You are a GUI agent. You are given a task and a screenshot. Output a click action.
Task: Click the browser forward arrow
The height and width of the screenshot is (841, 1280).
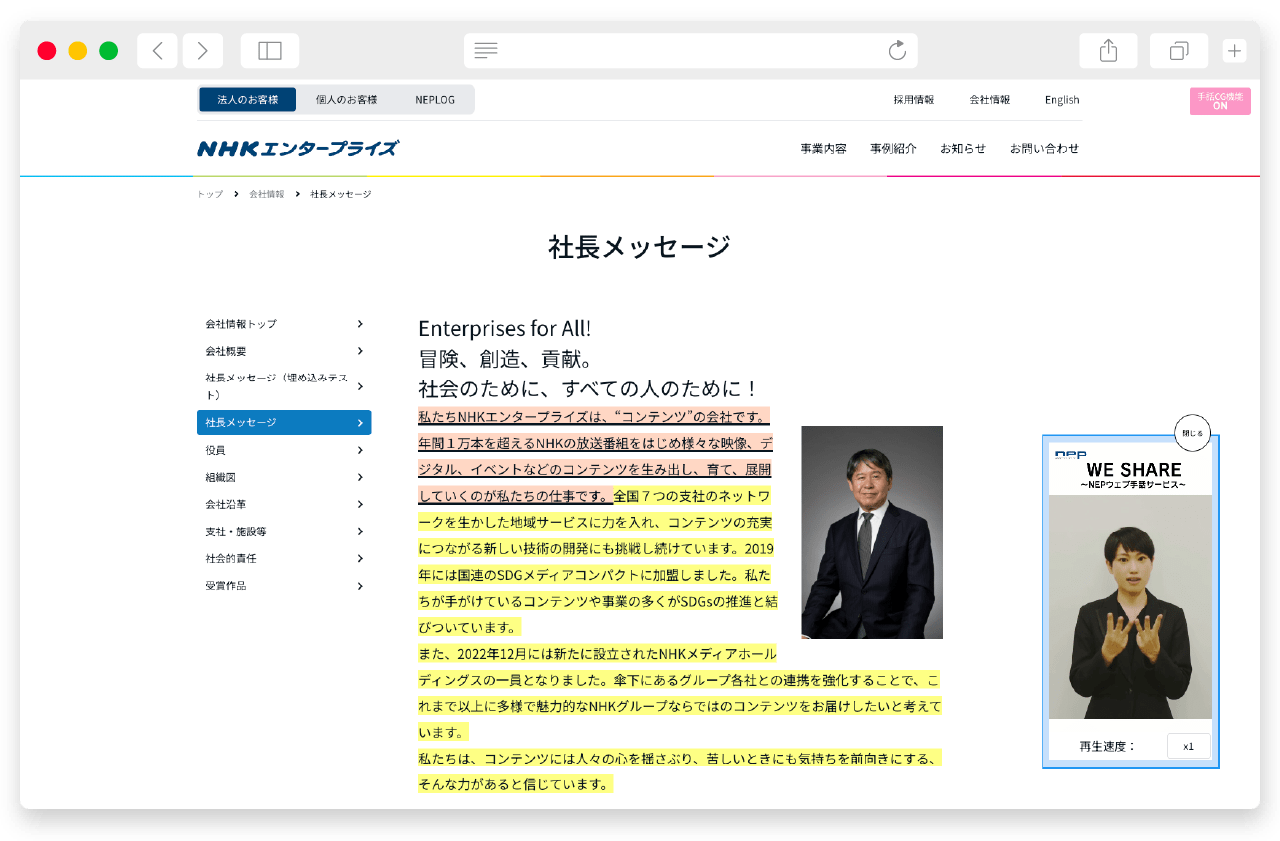(202, 51)
